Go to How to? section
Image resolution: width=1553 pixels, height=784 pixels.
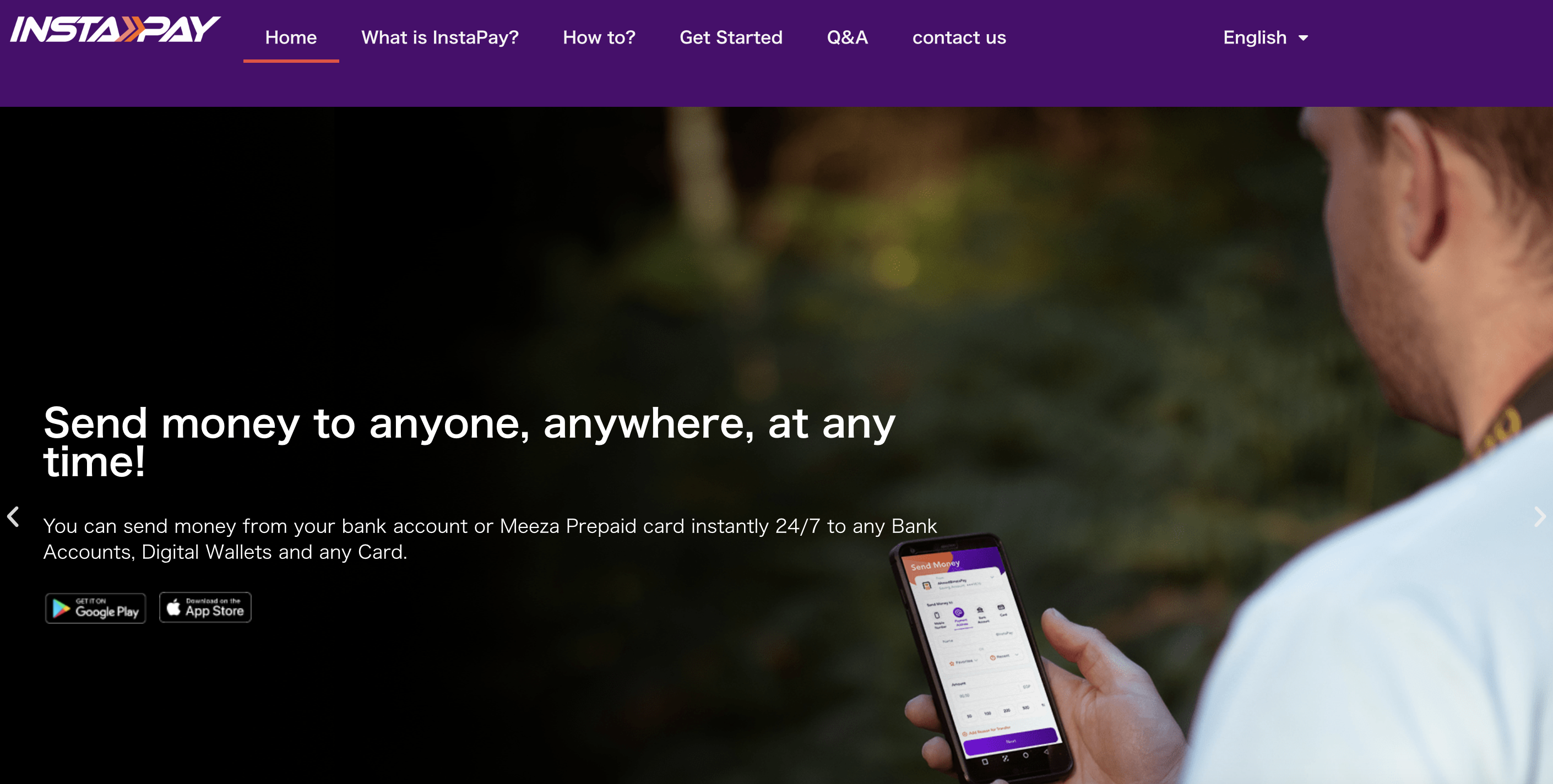tap(599, 37)
